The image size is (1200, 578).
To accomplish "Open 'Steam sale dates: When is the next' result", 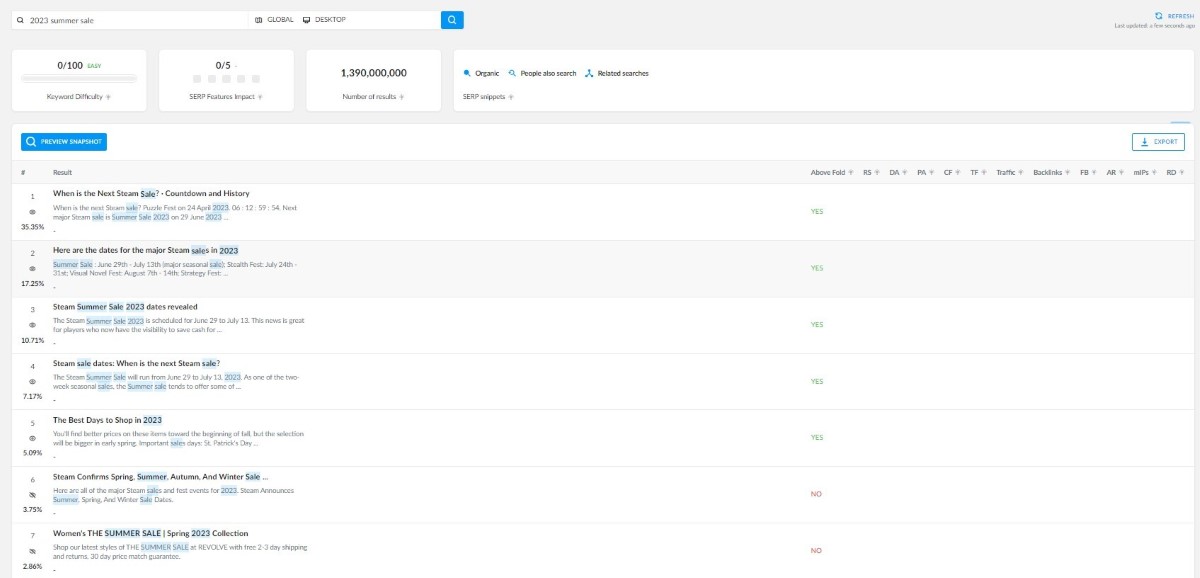I will 136,363.
